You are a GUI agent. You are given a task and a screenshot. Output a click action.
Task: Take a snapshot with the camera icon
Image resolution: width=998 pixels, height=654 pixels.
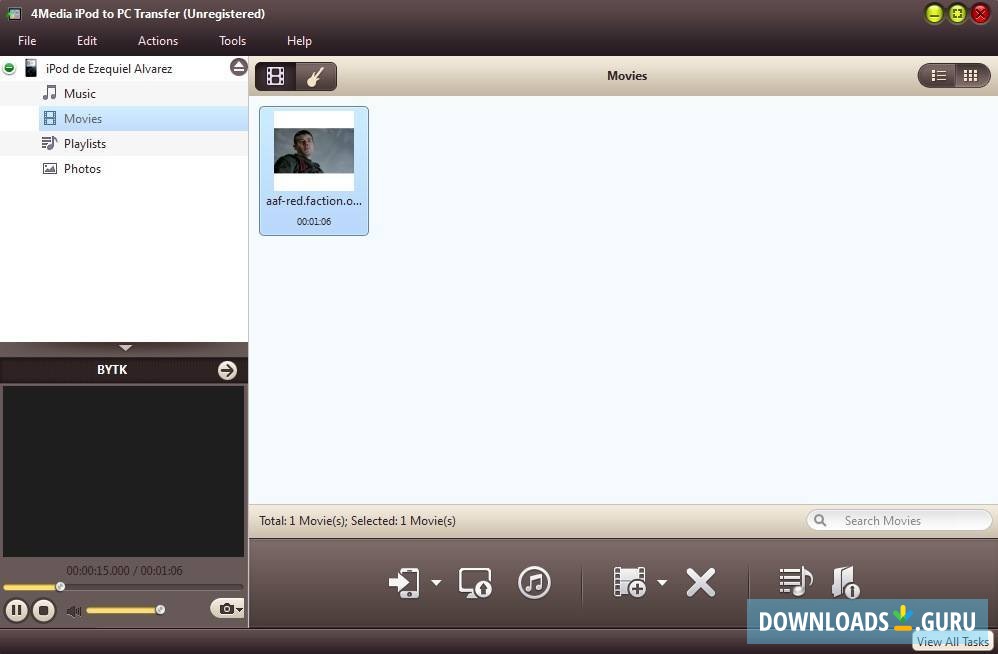226,609
